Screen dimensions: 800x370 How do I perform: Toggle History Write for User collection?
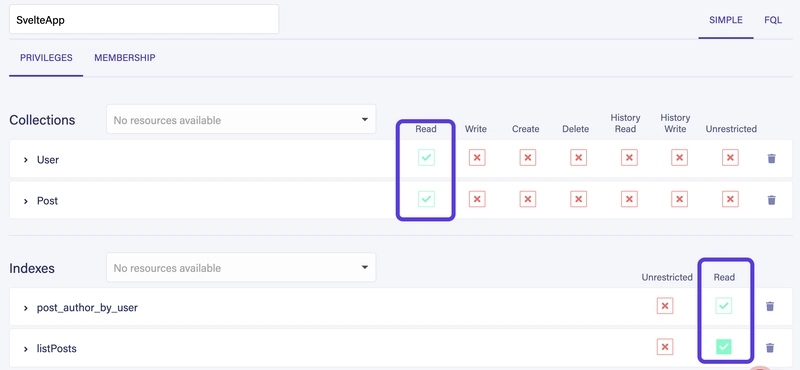coord(679,158)
